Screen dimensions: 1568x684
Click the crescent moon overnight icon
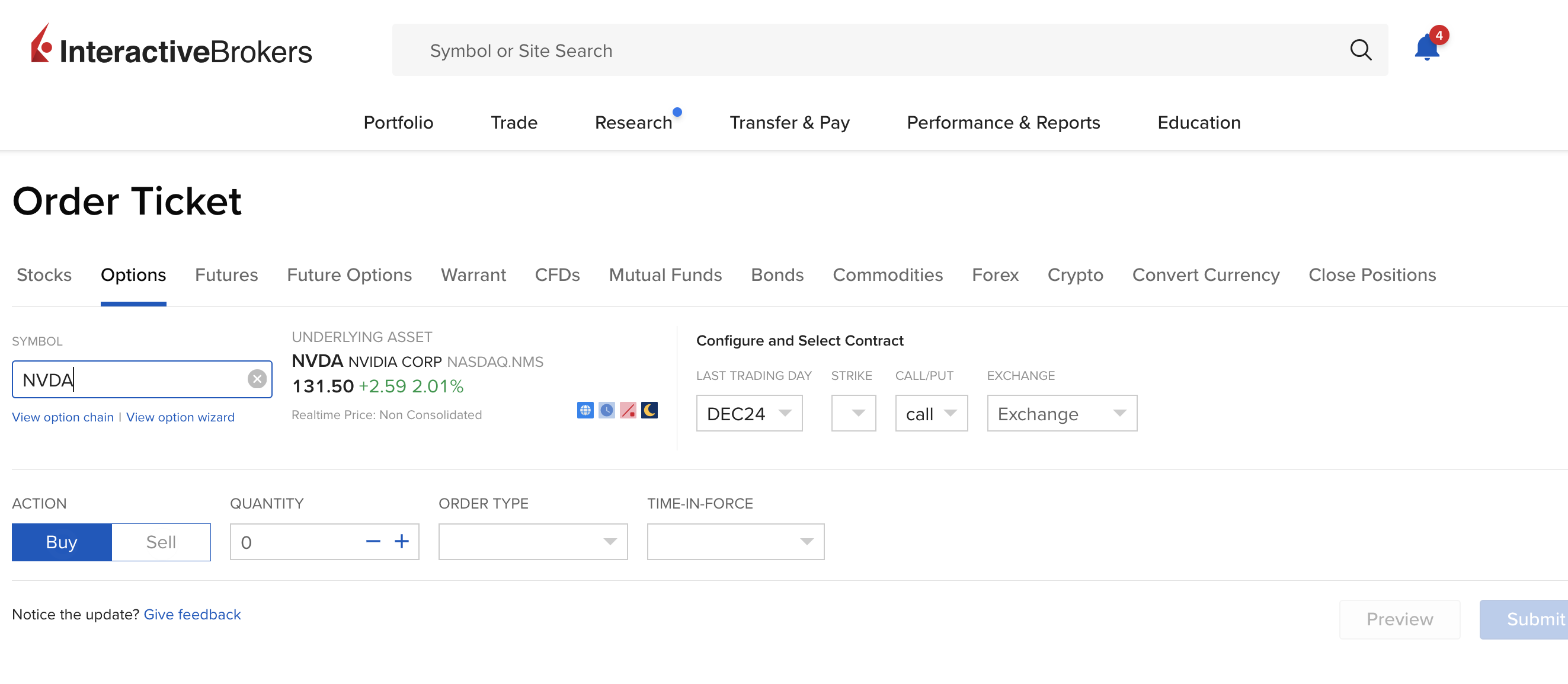[x=649, y=410]
